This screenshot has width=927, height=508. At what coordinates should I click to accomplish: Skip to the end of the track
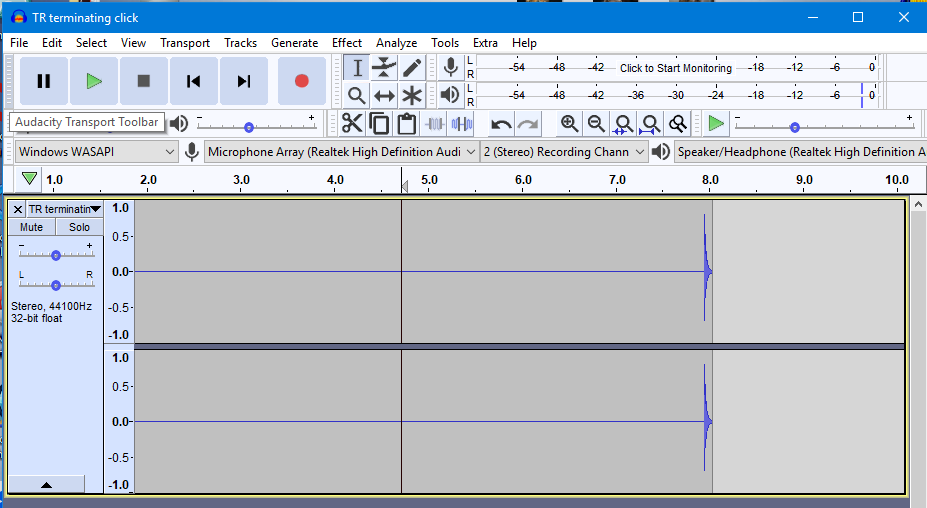point(244,81)
